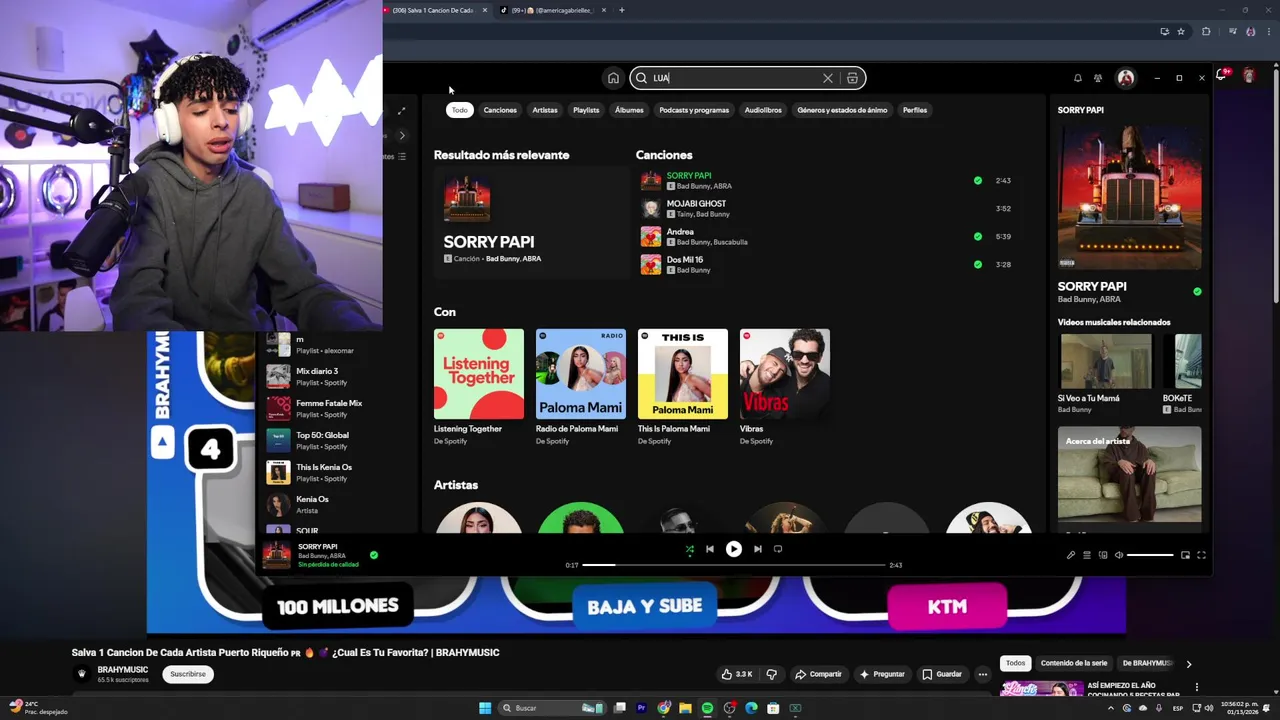Mute volume with speaker icon

1119,555
